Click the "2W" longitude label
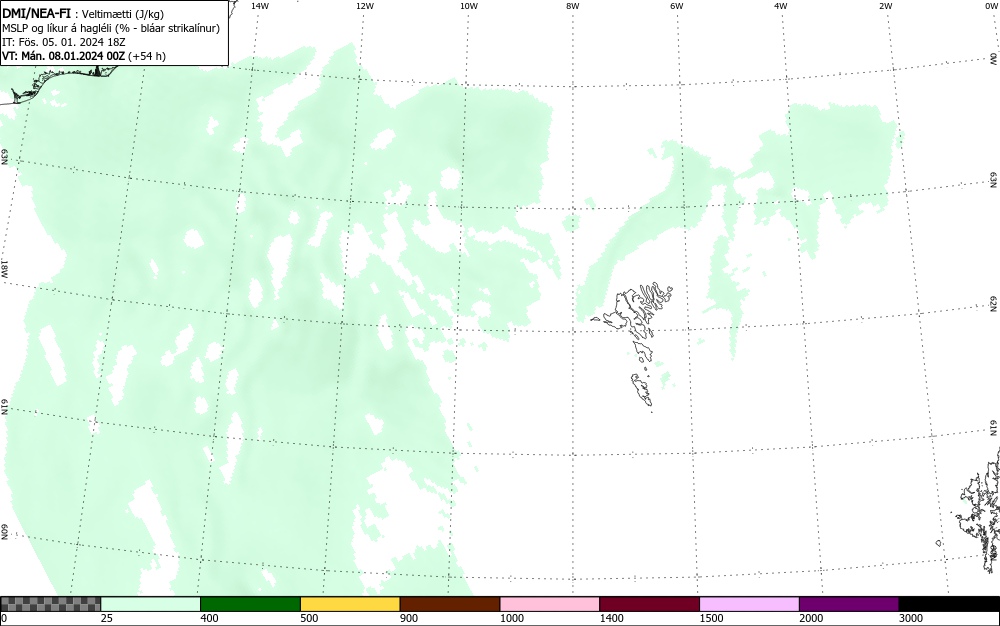Screen dimensions: 1000x626 pyautogui.click(x=885, y=6)
